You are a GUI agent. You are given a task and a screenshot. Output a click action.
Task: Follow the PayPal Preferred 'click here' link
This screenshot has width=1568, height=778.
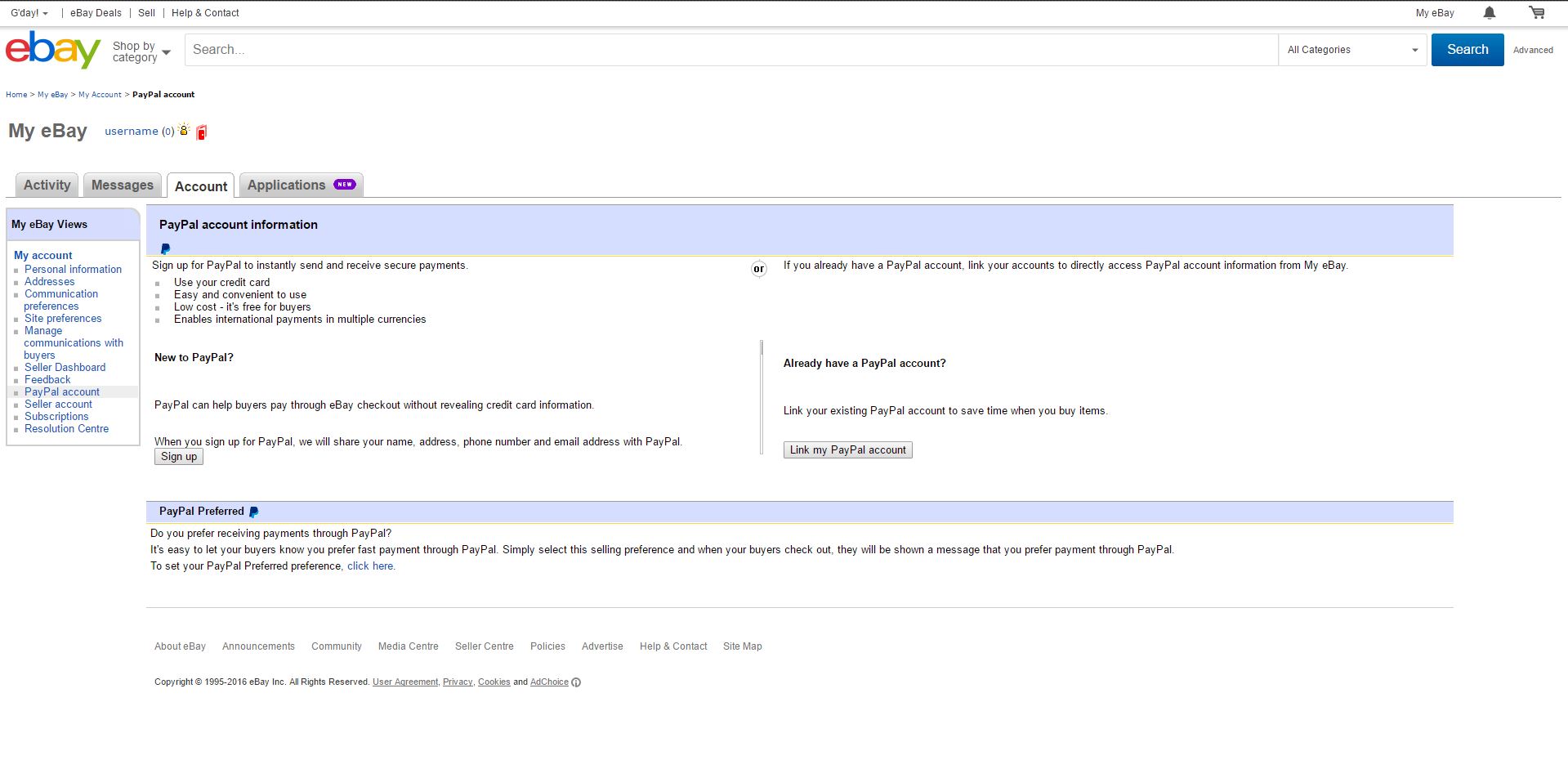(x=370, y=566)
